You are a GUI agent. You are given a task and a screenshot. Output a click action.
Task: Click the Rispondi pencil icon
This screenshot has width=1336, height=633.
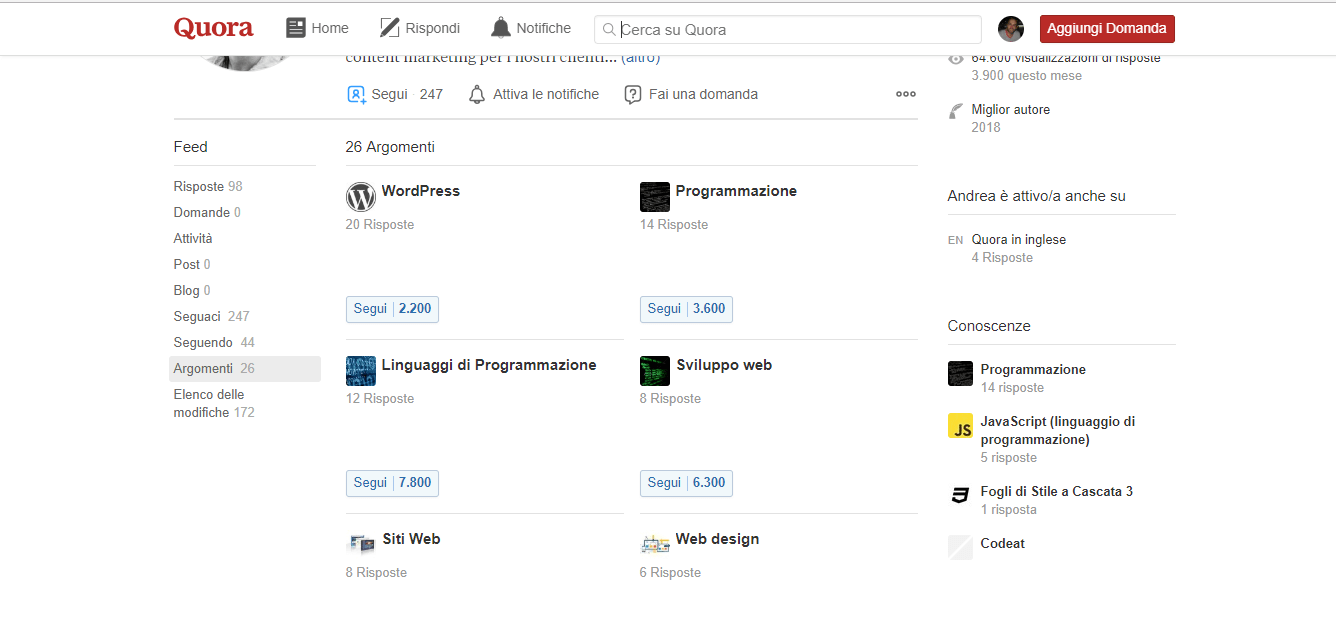(390, 28)
